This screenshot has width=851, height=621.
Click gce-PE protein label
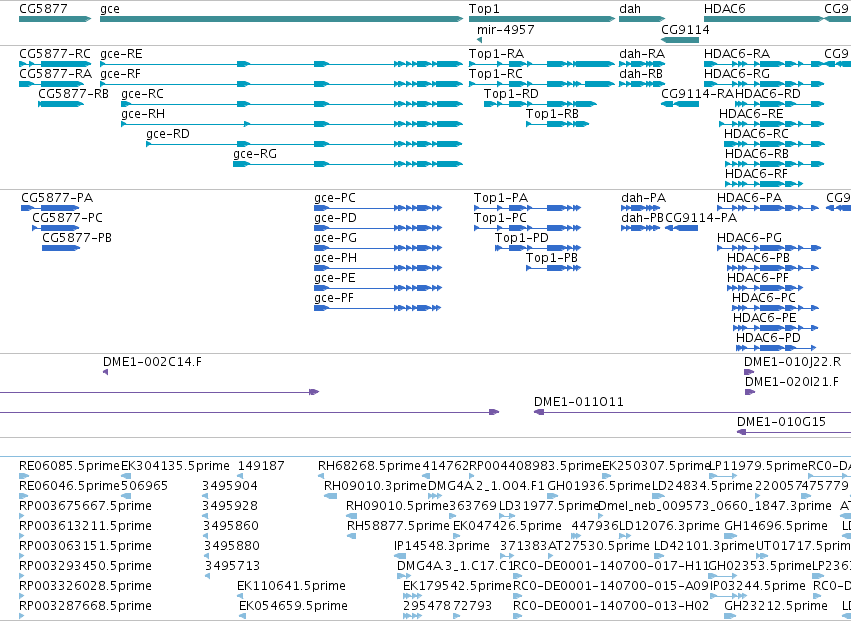335,278
